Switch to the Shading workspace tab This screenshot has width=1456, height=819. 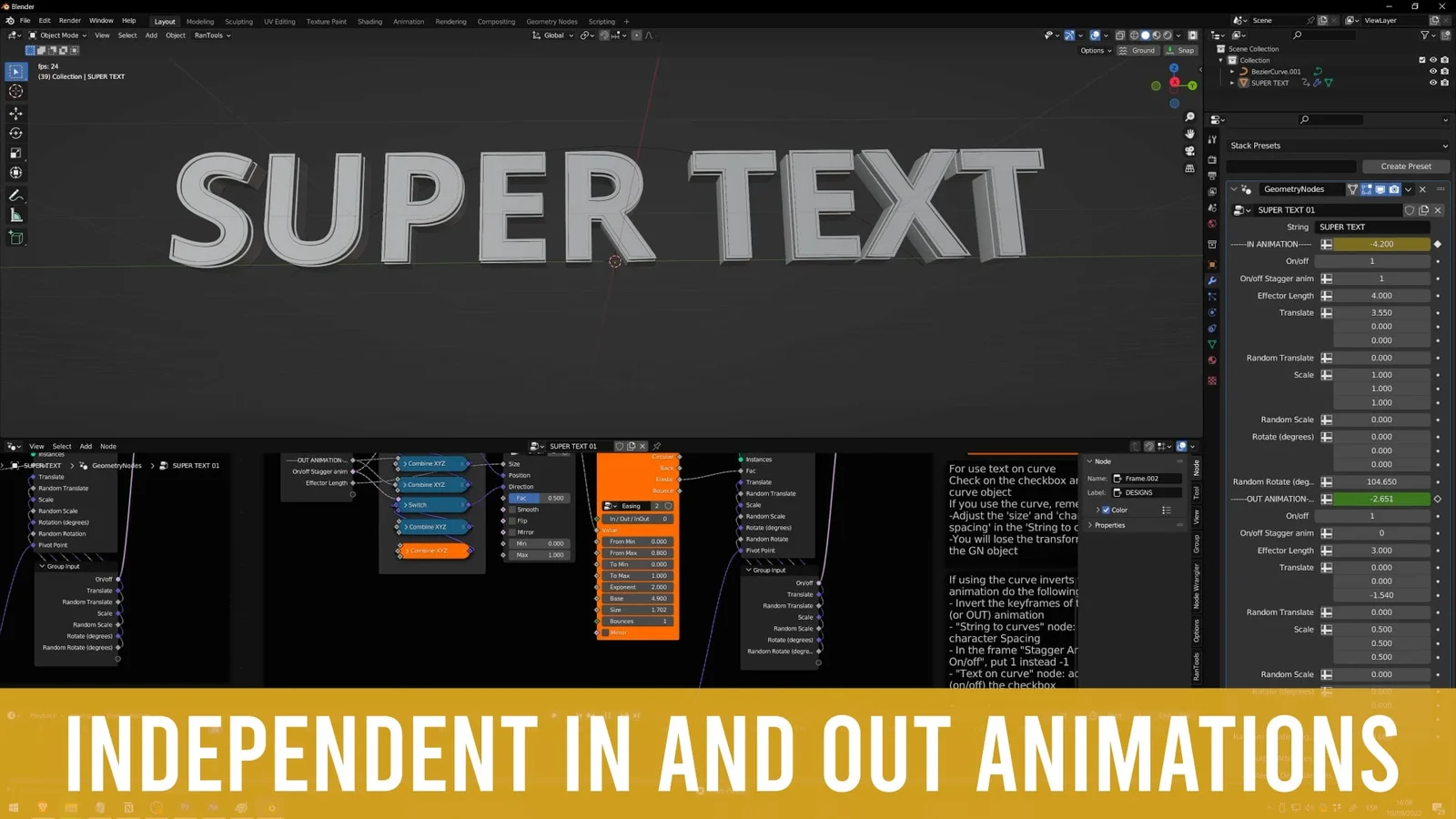pos(369,21)
